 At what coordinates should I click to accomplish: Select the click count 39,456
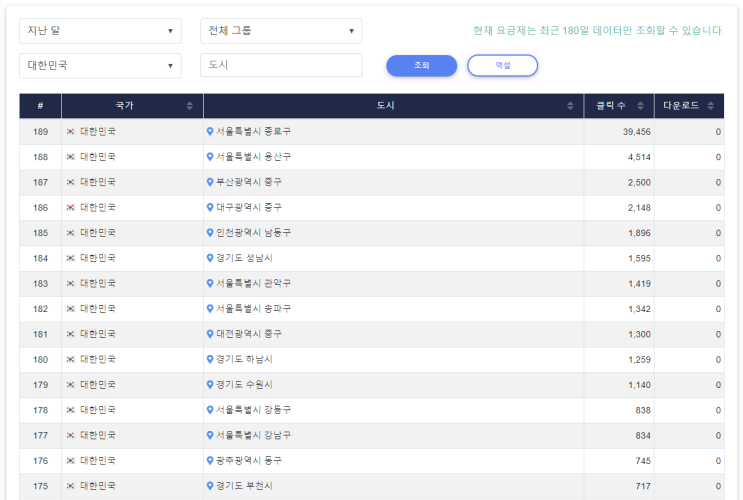pyautogui.click(x=636, y=132)
